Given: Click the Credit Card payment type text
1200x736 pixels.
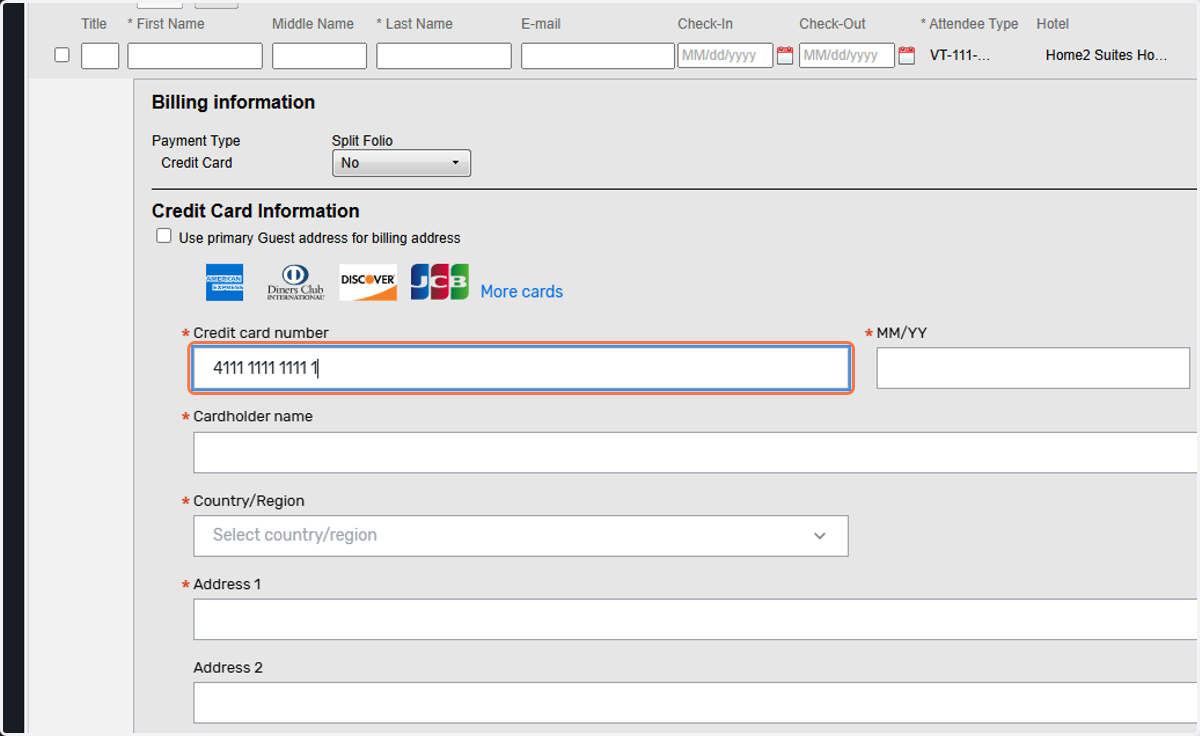Looking at the screenshot, I should (x=197, y=163).
